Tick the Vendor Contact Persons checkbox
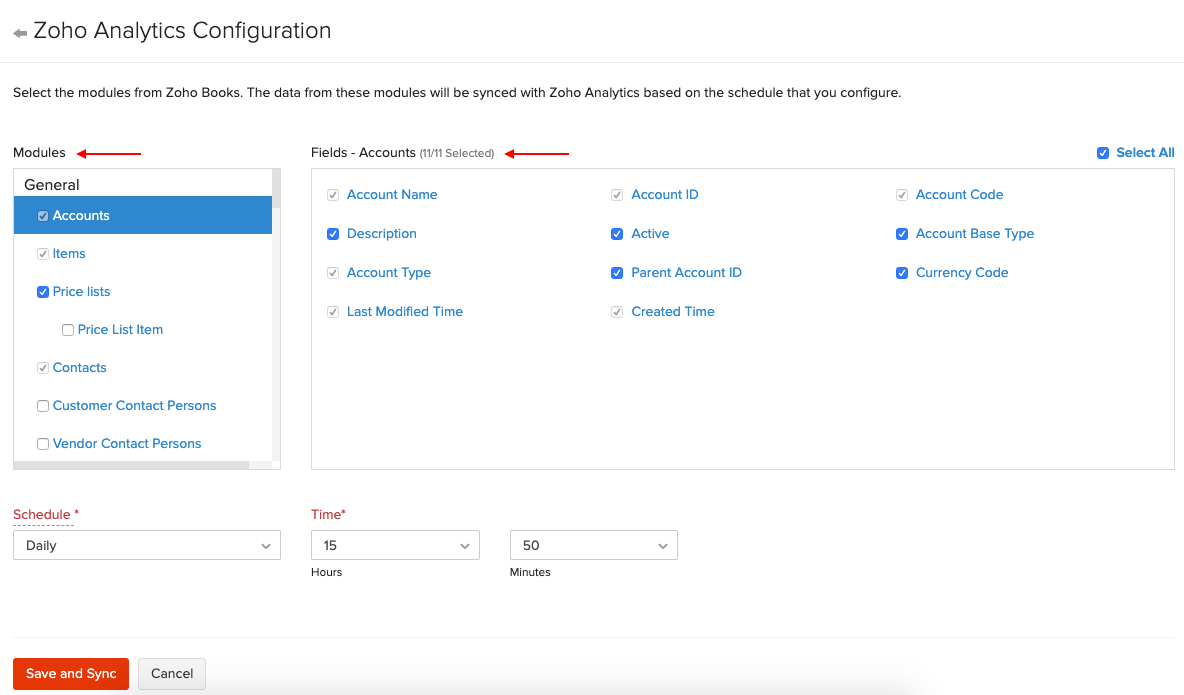 coord(43,444)
